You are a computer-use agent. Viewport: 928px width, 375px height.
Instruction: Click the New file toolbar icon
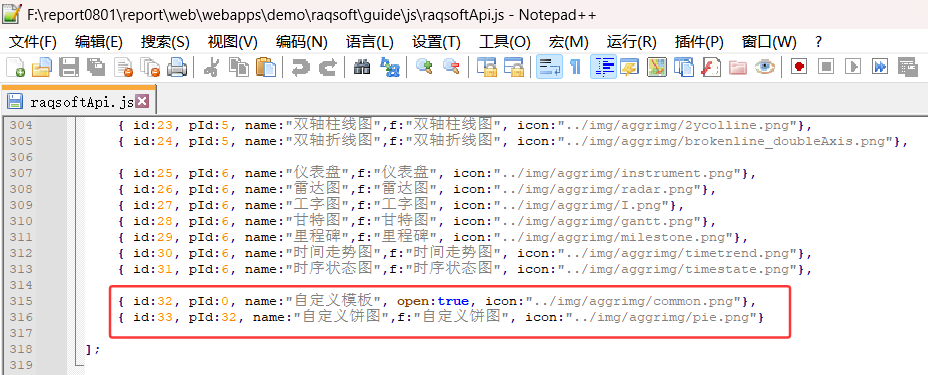[16, 67]
